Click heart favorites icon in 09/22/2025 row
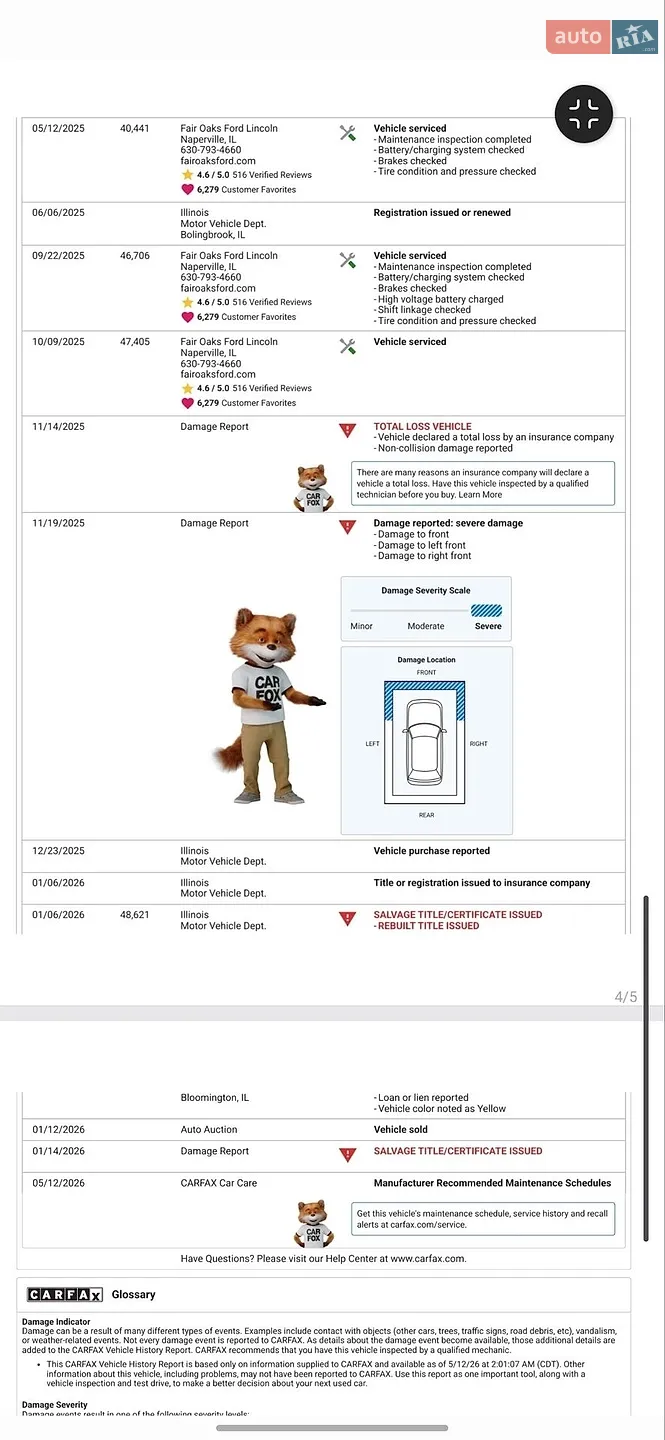 click(x=187, y=317)
